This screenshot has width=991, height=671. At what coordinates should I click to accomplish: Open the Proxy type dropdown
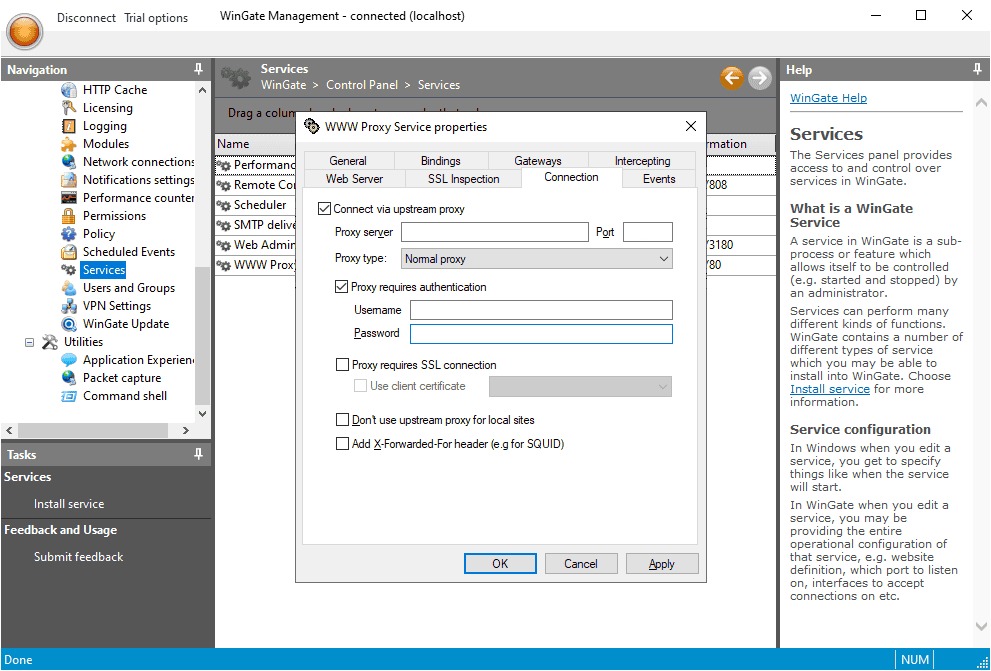[537, 259]
